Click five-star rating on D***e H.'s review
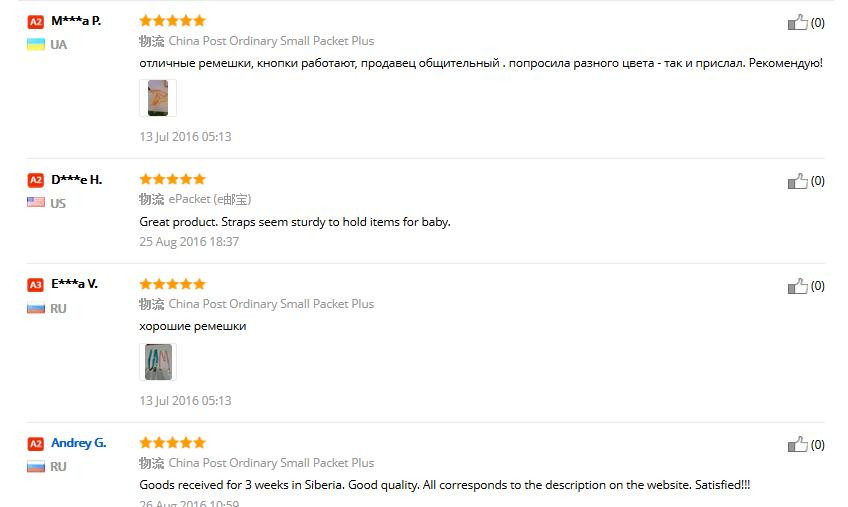This screenshot has width=848, height=507. coord(172,179)
